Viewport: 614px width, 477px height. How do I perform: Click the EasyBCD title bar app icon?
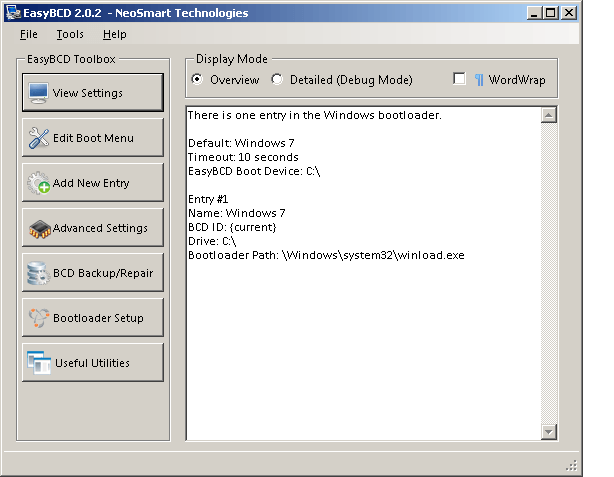point(12,14)
